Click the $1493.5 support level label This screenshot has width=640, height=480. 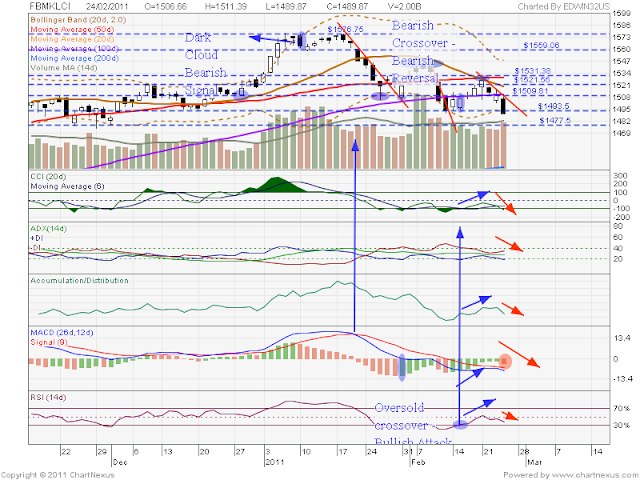(x=553, y=107)
